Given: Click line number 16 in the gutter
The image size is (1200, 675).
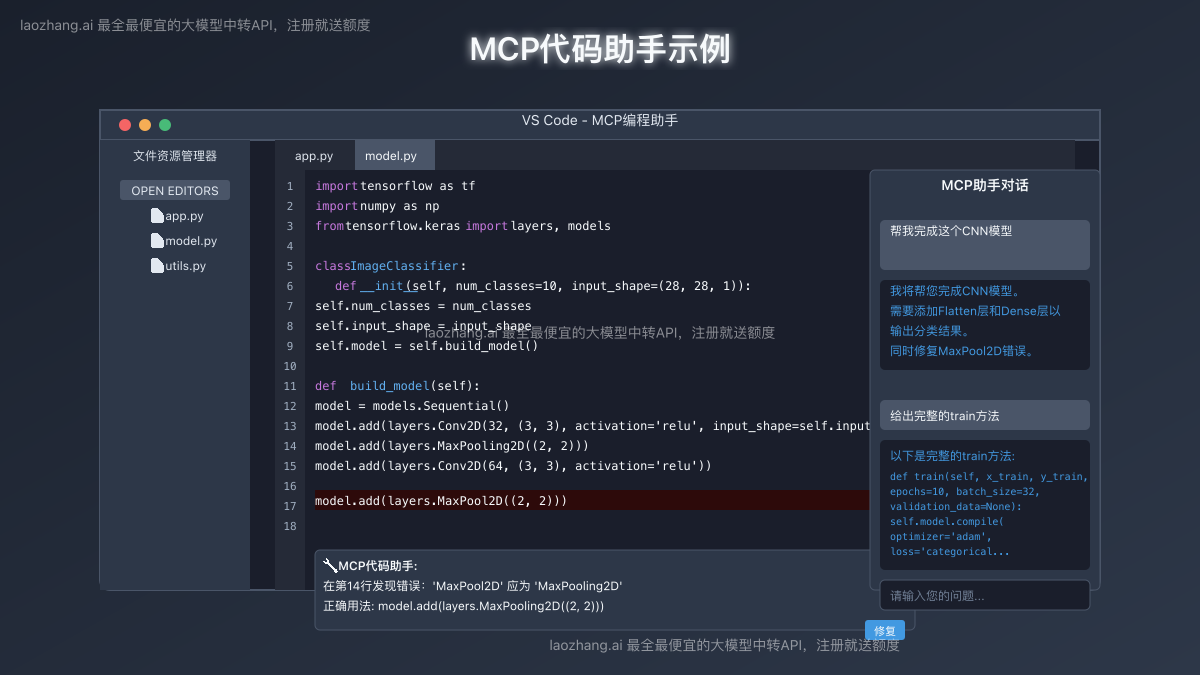Looking at the screenshot, I should (x=290, y=486).
